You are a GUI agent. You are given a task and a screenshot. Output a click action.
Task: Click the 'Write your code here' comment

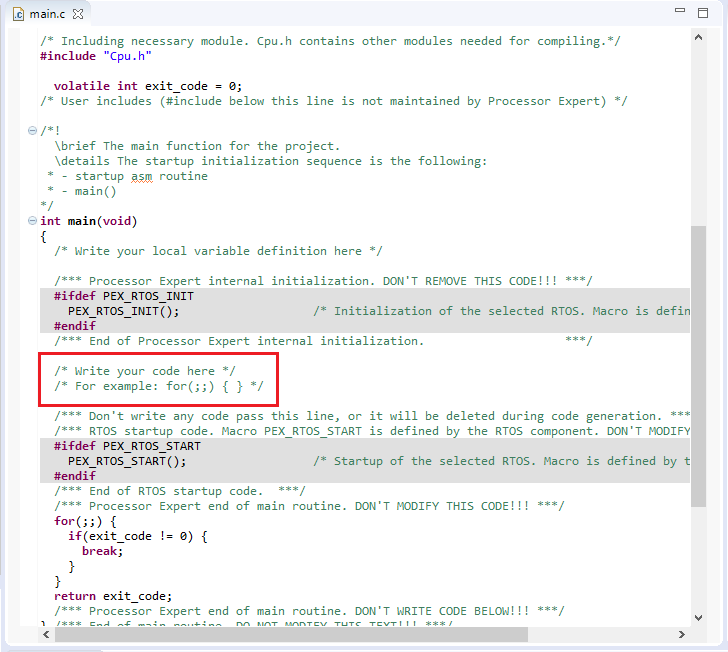[145, 371]
